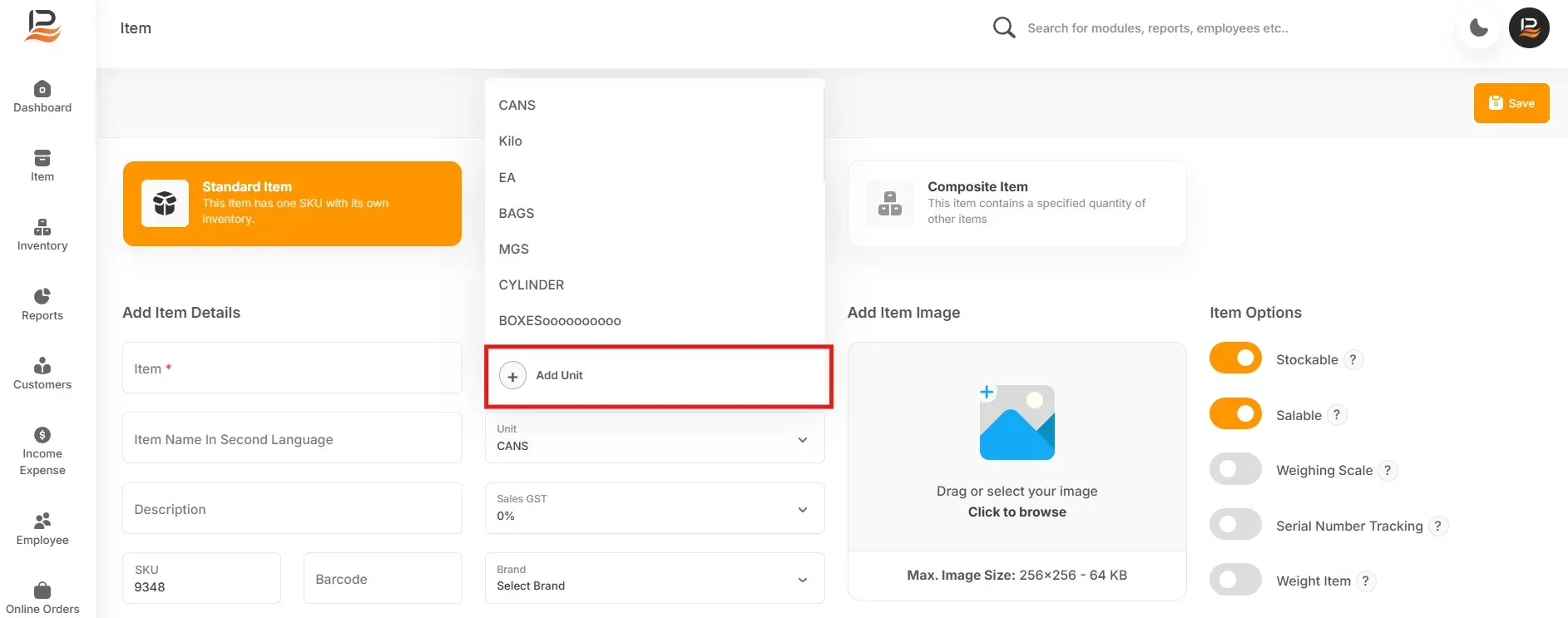Viewport: 1568px width, 618px height.
Task: Open the Employee section icon
Action: tap(42, 521)
